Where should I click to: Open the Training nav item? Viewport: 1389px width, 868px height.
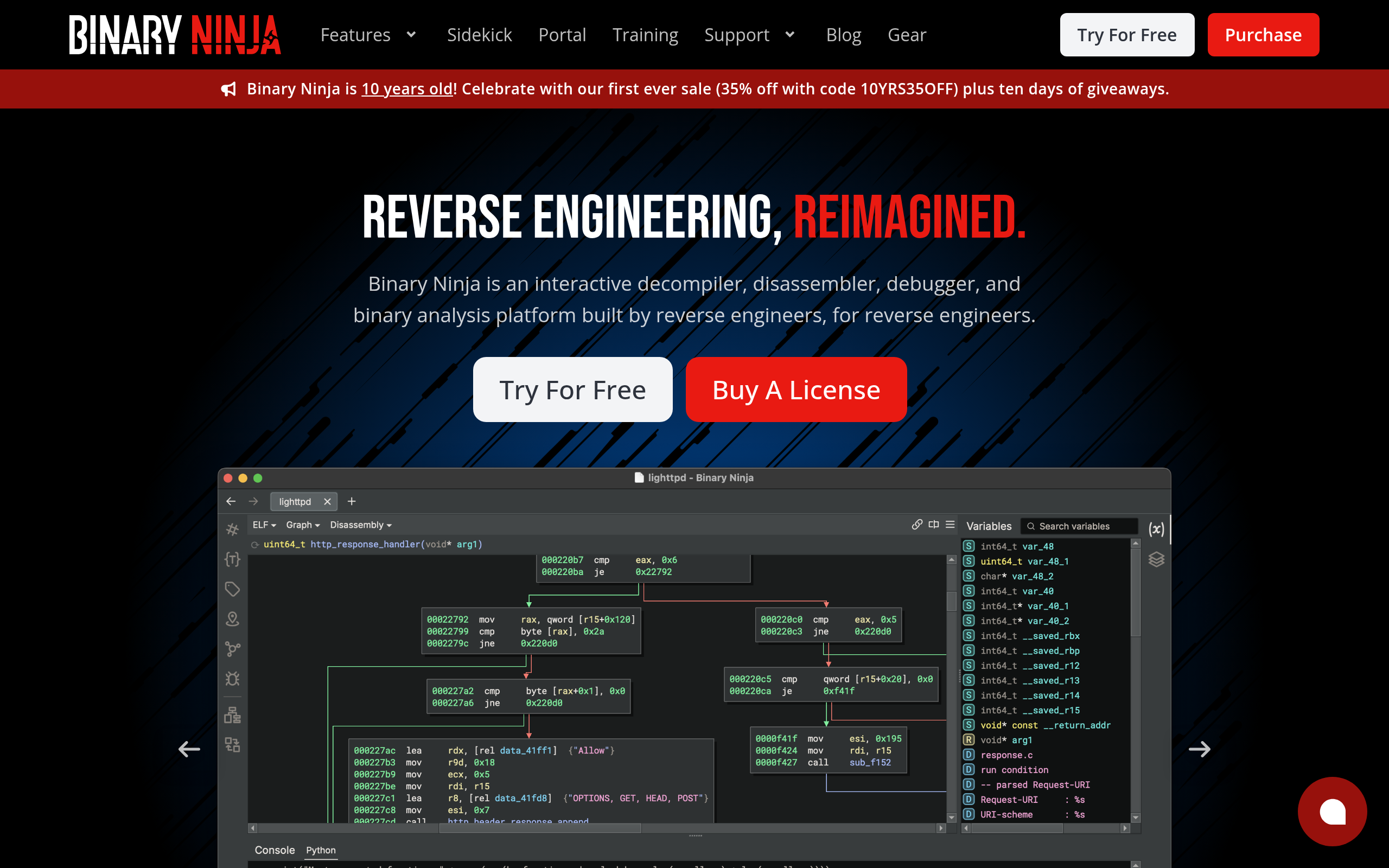(645, 35)
